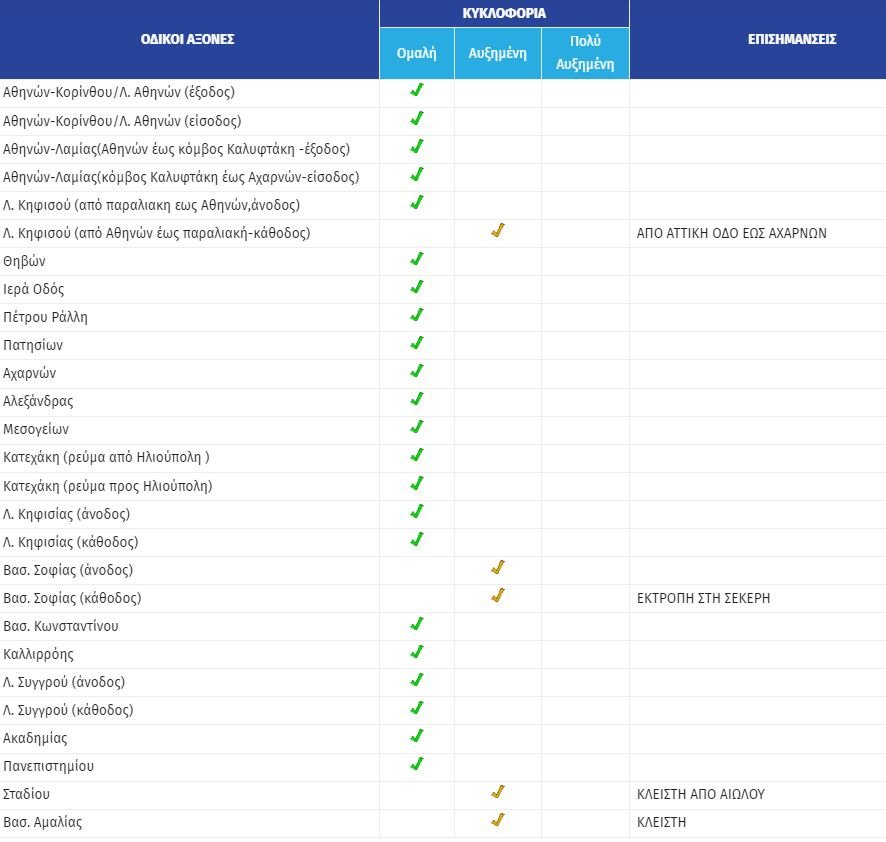Click green checkmark in Ακαδημίας row
The image size is (886, 842).
tap(417, 736)
